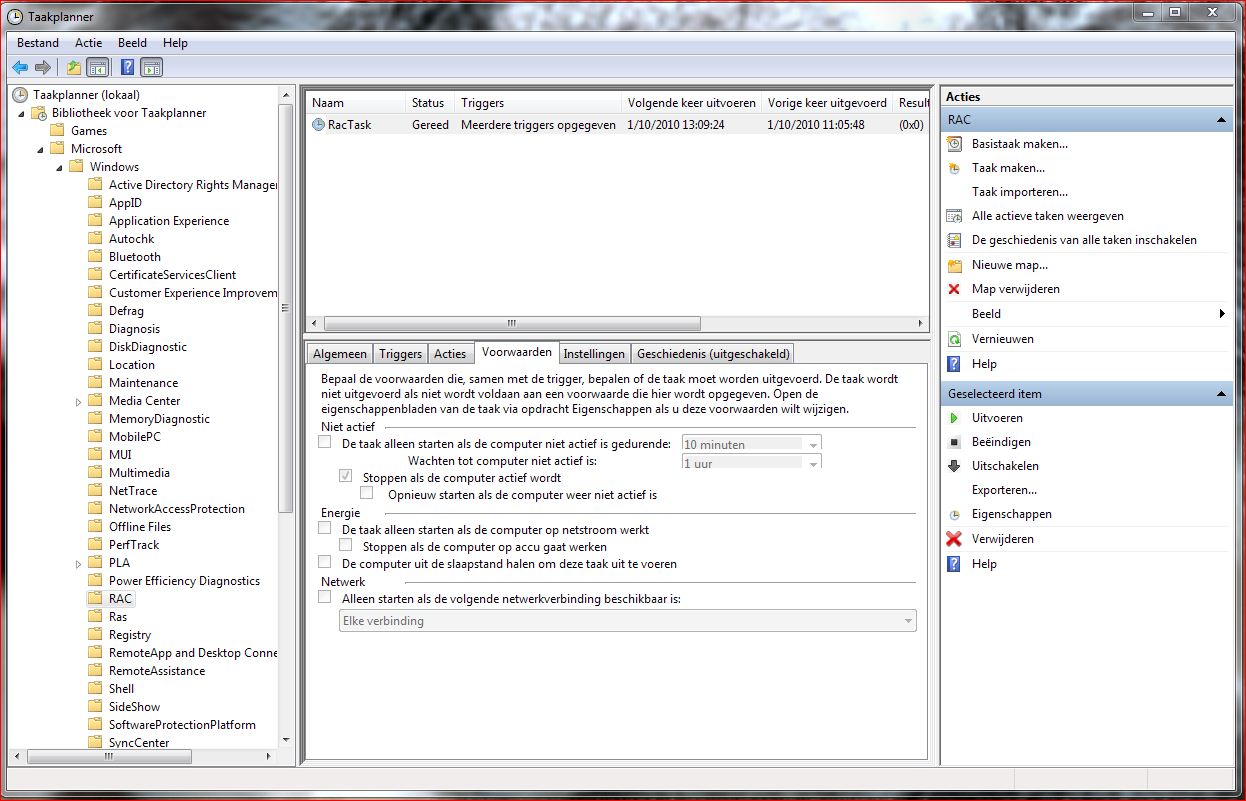Enable waking computer from slaapstand checkbox

(324, 563)
